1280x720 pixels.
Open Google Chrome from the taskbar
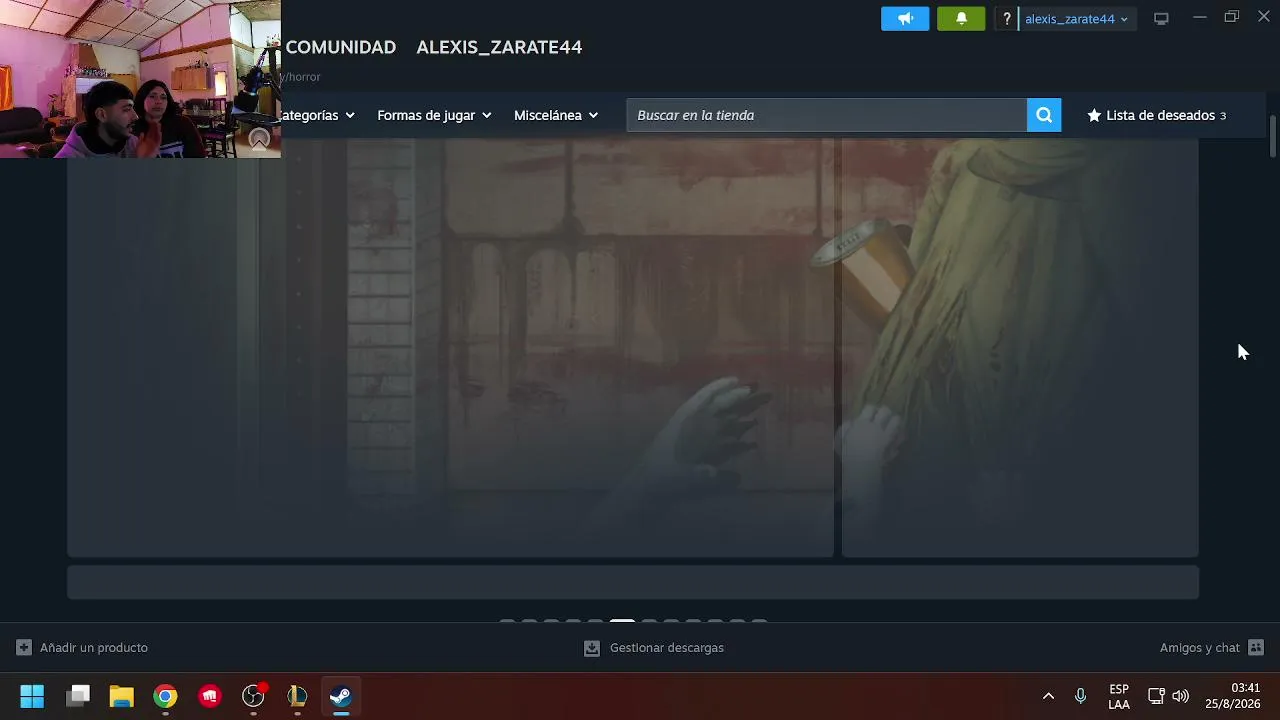[x=166, y=696]
